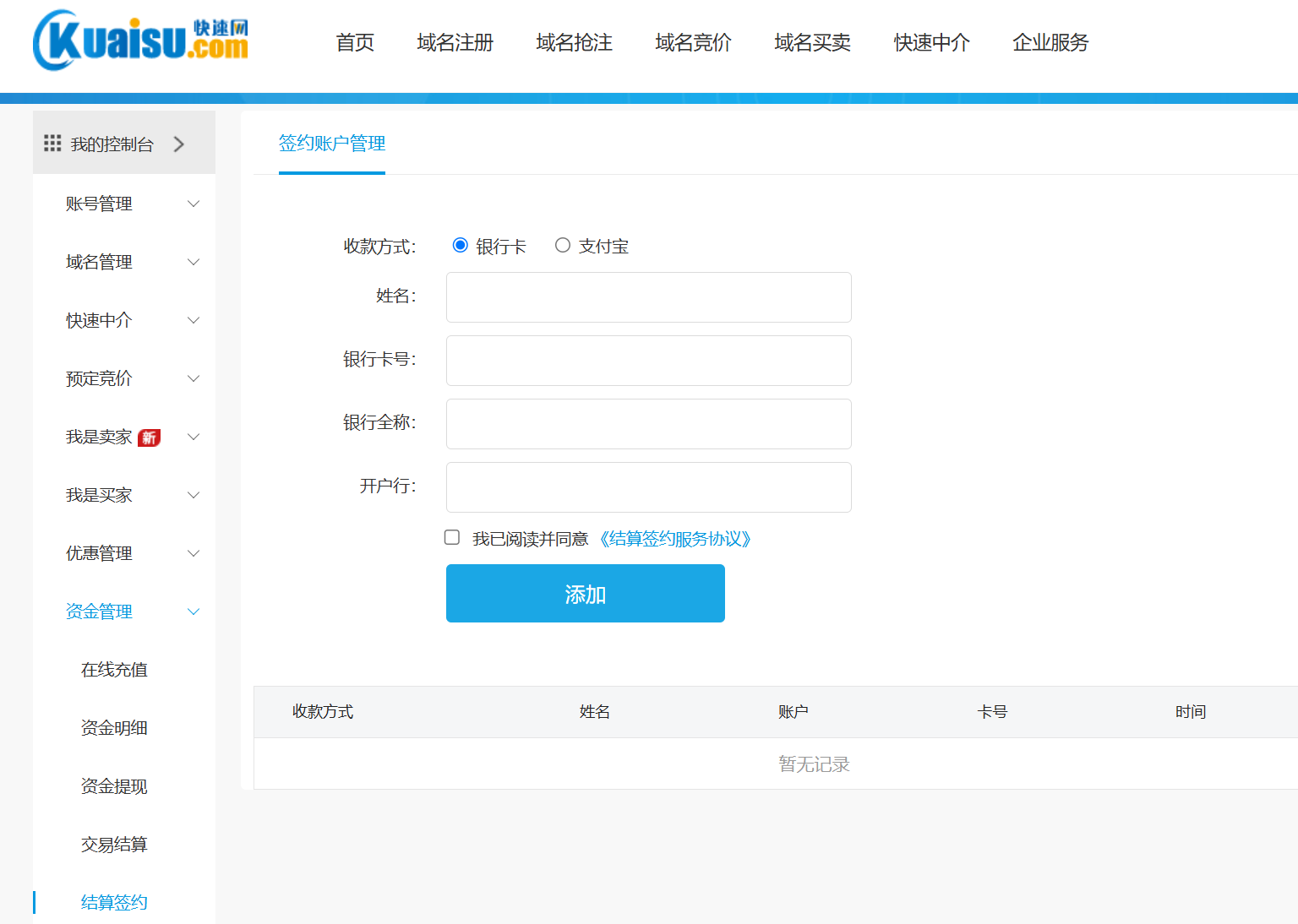This screenshot has height=924, width=1298.
Task: Click the grid icon beside 我的控制台
Action: point(52,144)
